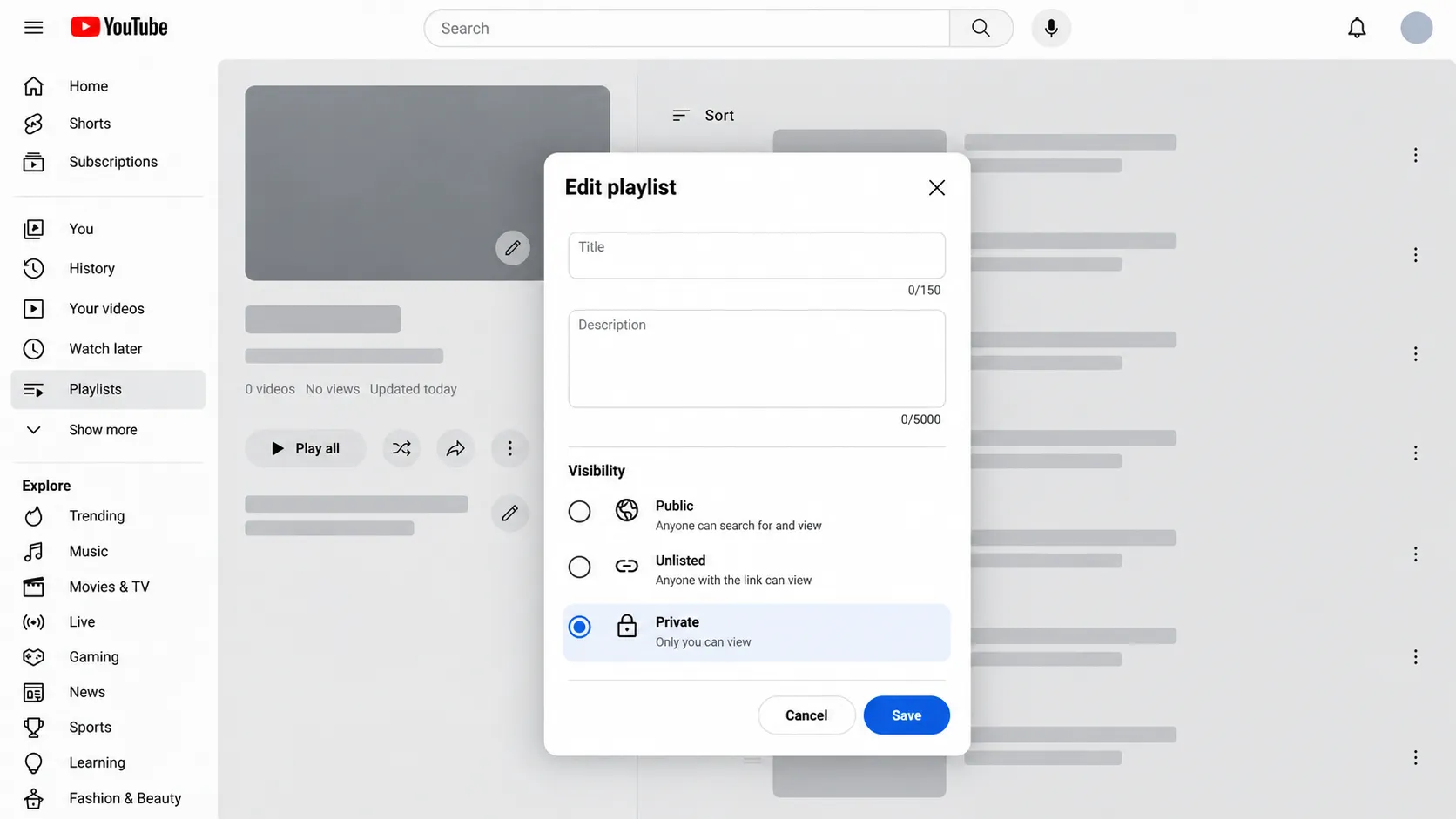This screenshot has height=819, width=1456.
Task: Open Watch later list
Action: pyautogui.click(x=108, y=349)
